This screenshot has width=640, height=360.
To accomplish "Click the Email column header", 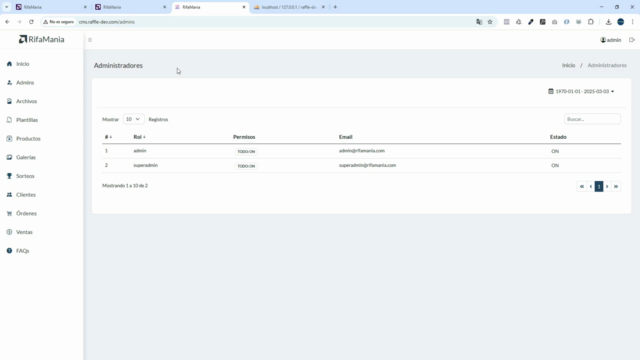I will [345, 137].
